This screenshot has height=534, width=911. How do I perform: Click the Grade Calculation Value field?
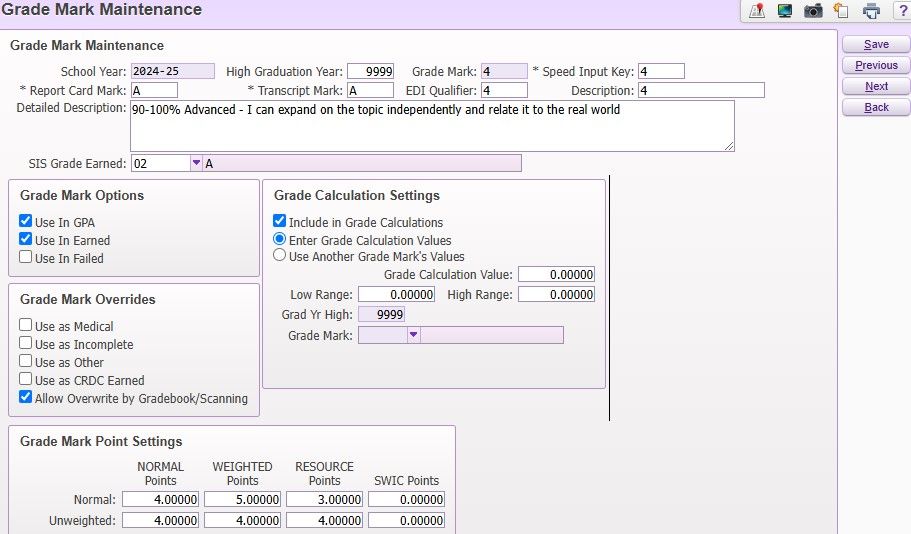(556, 275)
